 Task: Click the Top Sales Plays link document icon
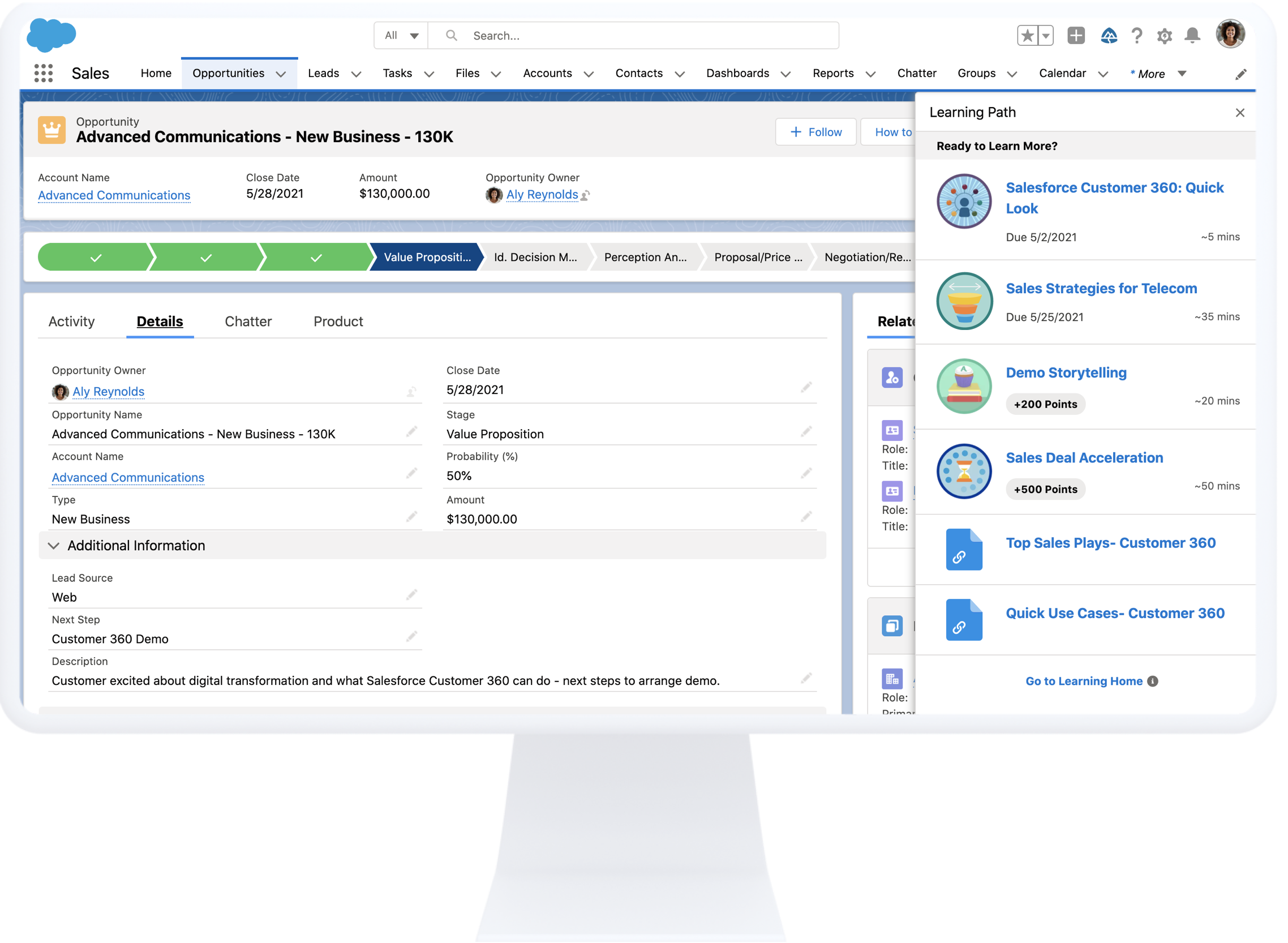tap(964, 550)
